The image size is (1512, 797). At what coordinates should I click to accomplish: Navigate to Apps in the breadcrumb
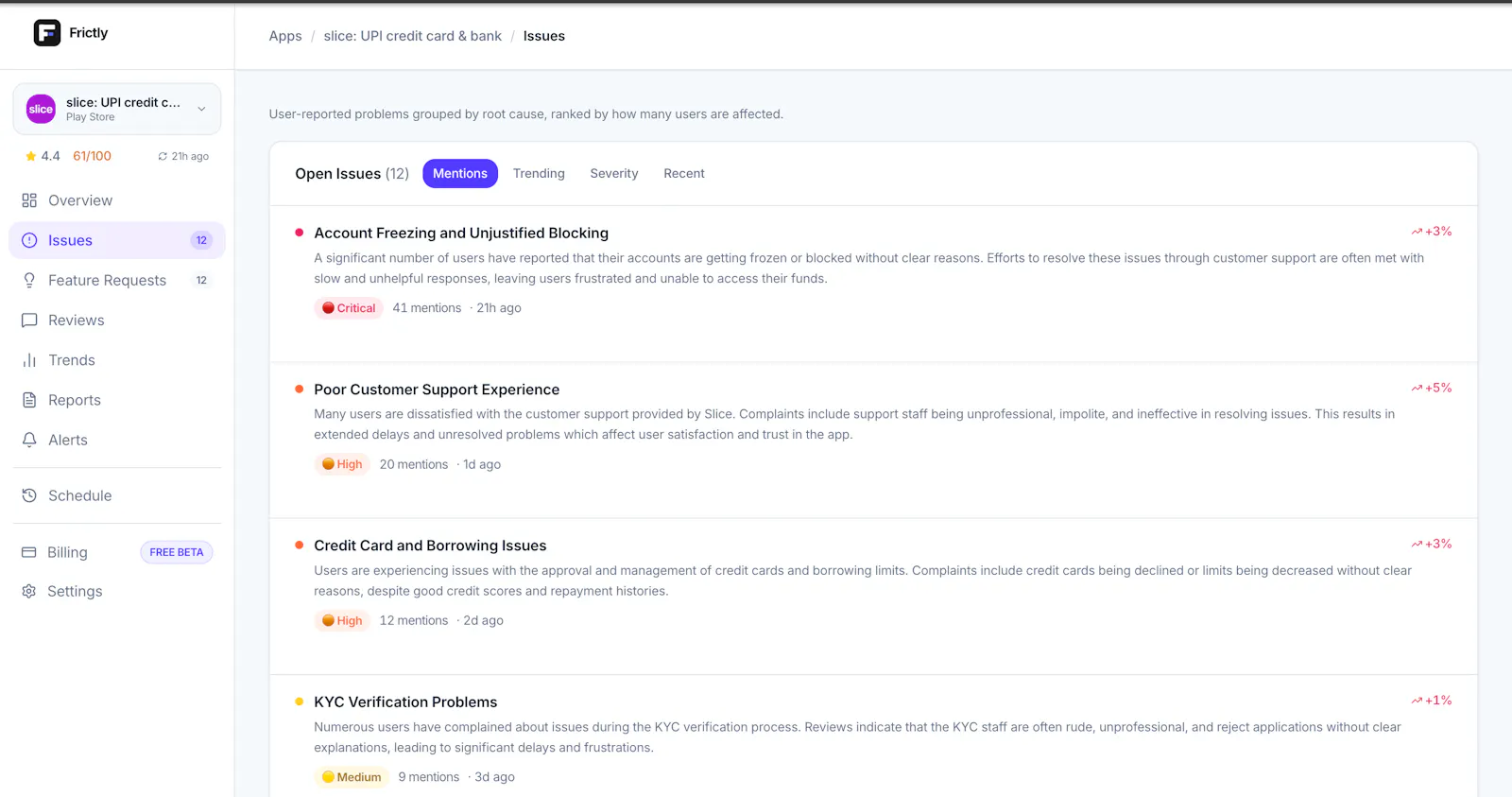pyautogui.click(x=285, y=36)
